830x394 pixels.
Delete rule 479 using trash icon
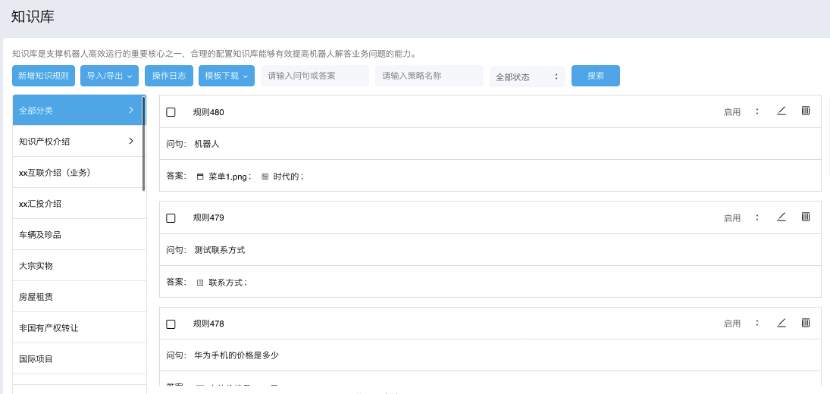[x=806, y=217]
